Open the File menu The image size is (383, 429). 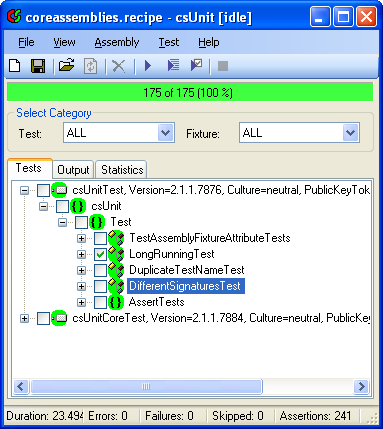pos(26,42)
